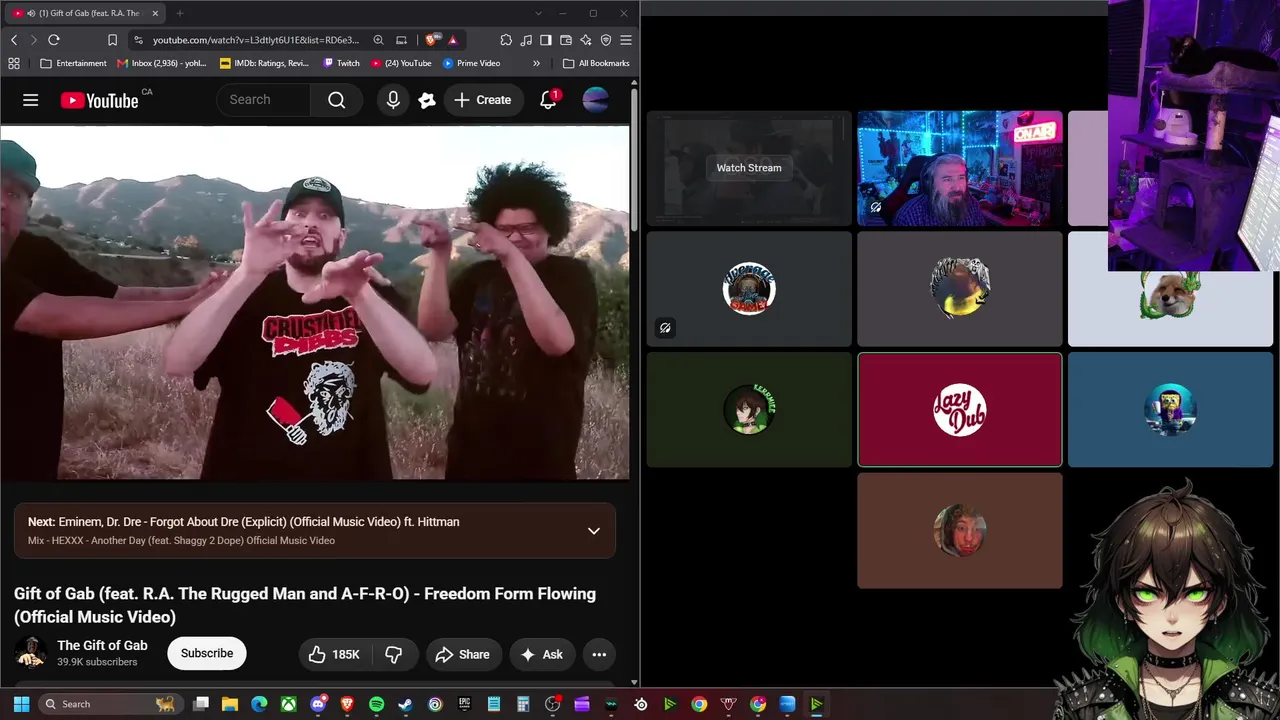This screenshot has height=720, width=1280.
Task: Select the Lazy Dub participant tile
Action: pyautogui.click(x=960, y=410)
